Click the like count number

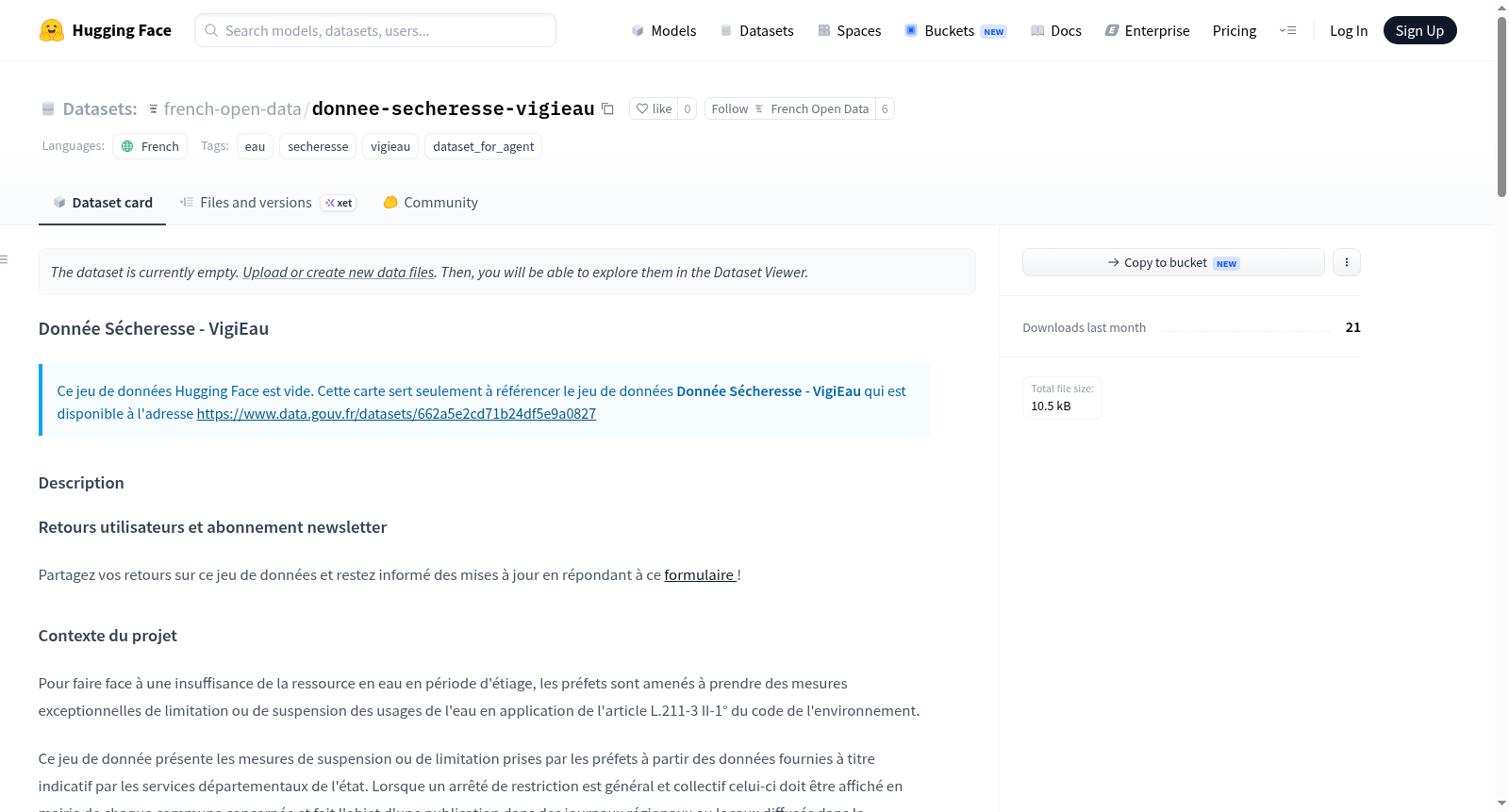point(688,108)
